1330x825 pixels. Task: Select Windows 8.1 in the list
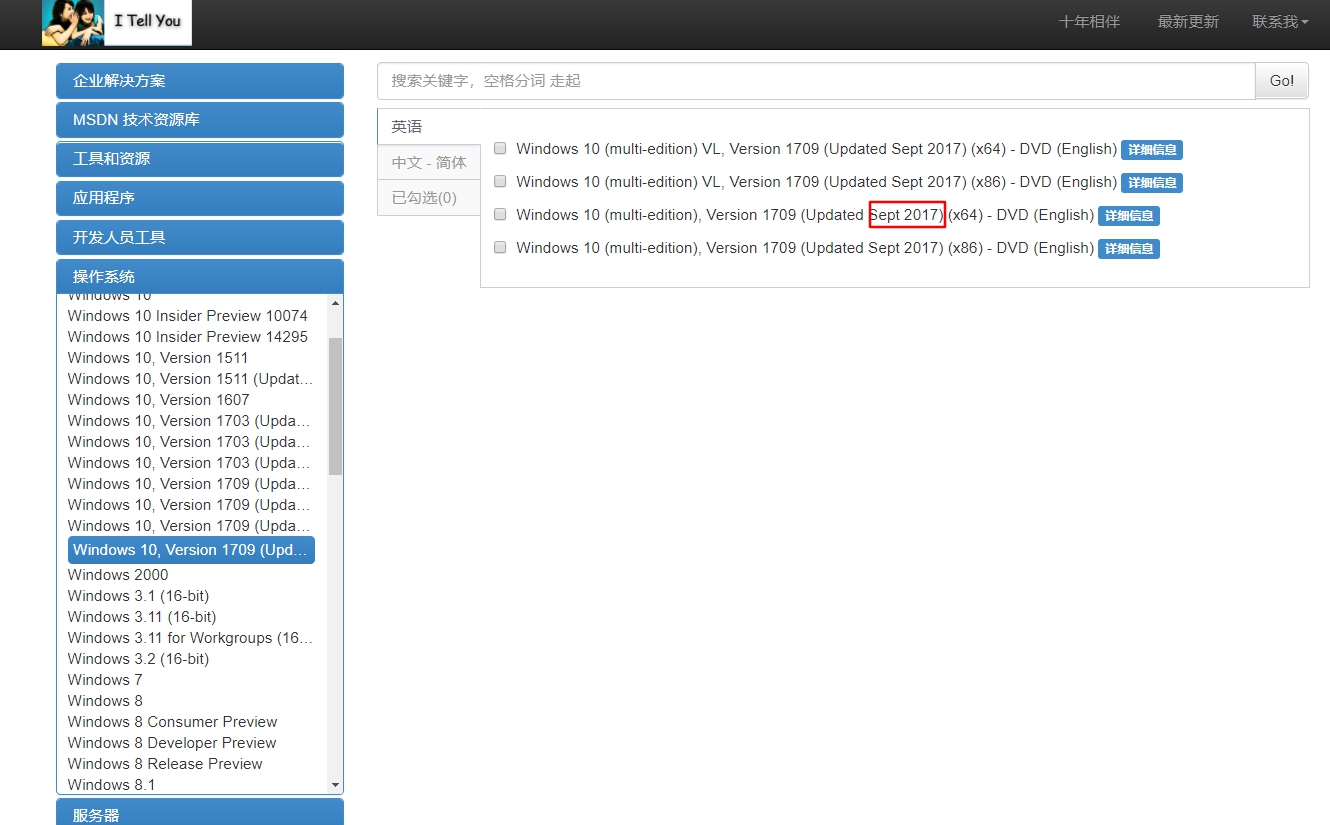[112, 785]
